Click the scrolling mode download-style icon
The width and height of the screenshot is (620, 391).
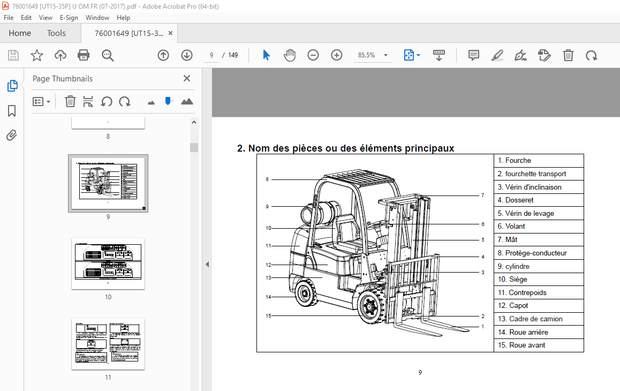[439, 55]
